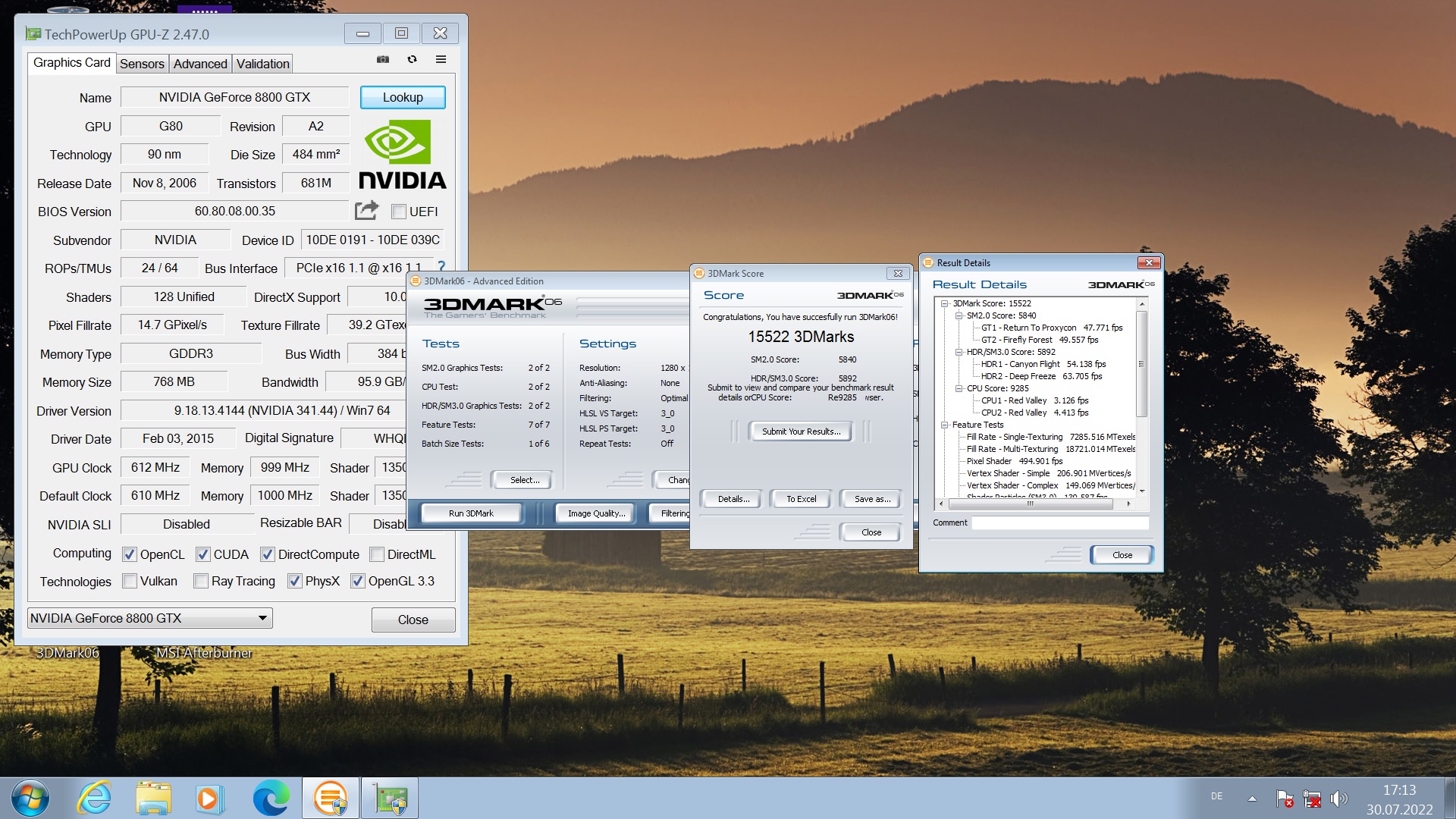Open Windows Media Player taskbar icon
Image resolution: width=1456 pixels, height=819 pixels.
pos(209,799)
